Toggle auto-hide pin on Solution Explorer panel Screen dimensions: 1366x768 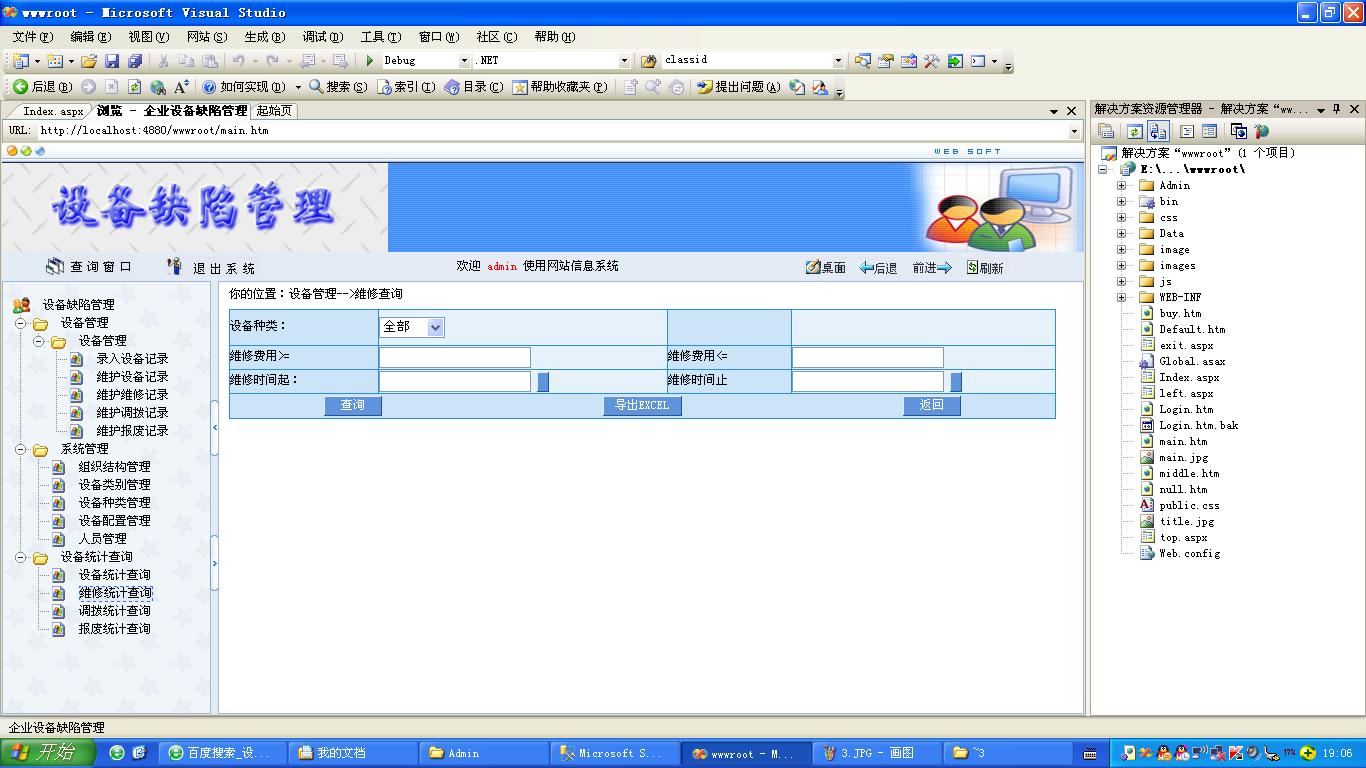[x=1337, y=110]
